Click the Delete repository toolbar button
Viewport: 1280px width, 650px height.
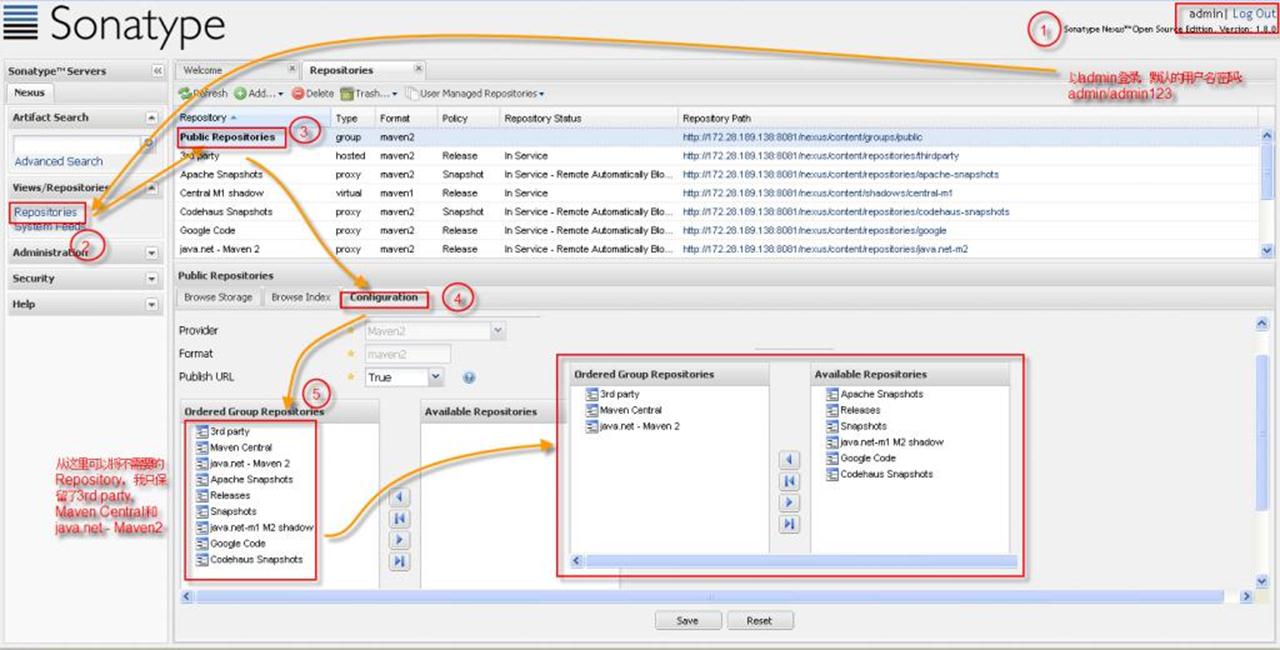tap(313, 93)
